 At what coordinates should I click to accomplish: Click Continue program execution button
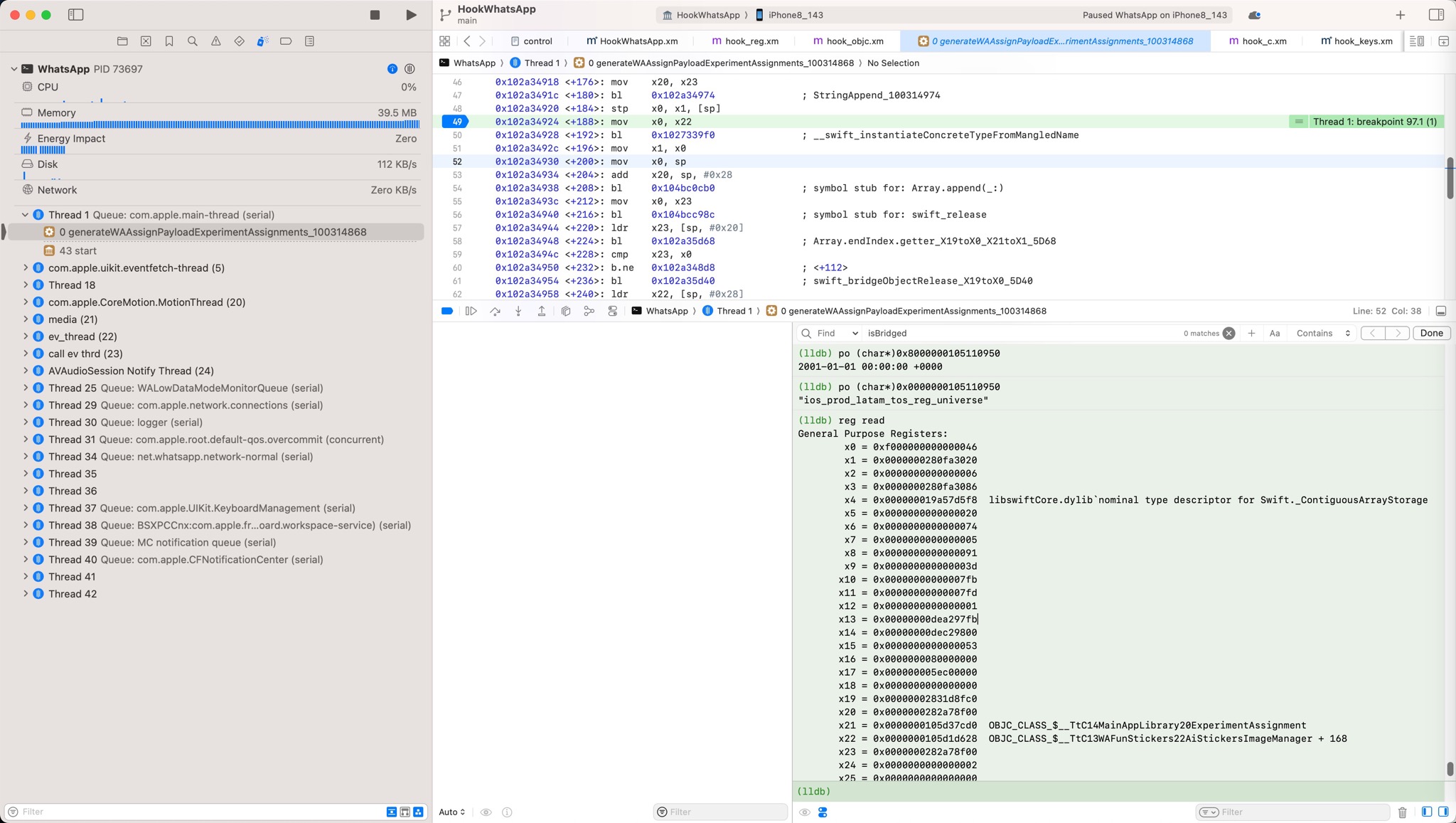(471, 311)
